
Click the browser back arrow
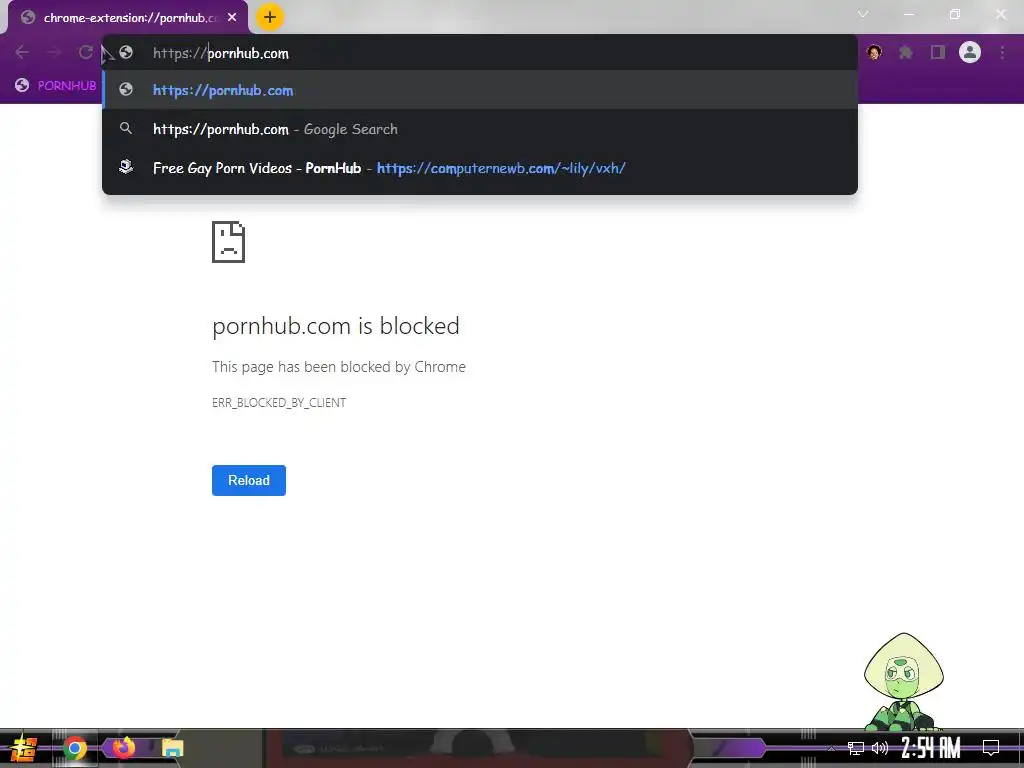tap(22, 52)
